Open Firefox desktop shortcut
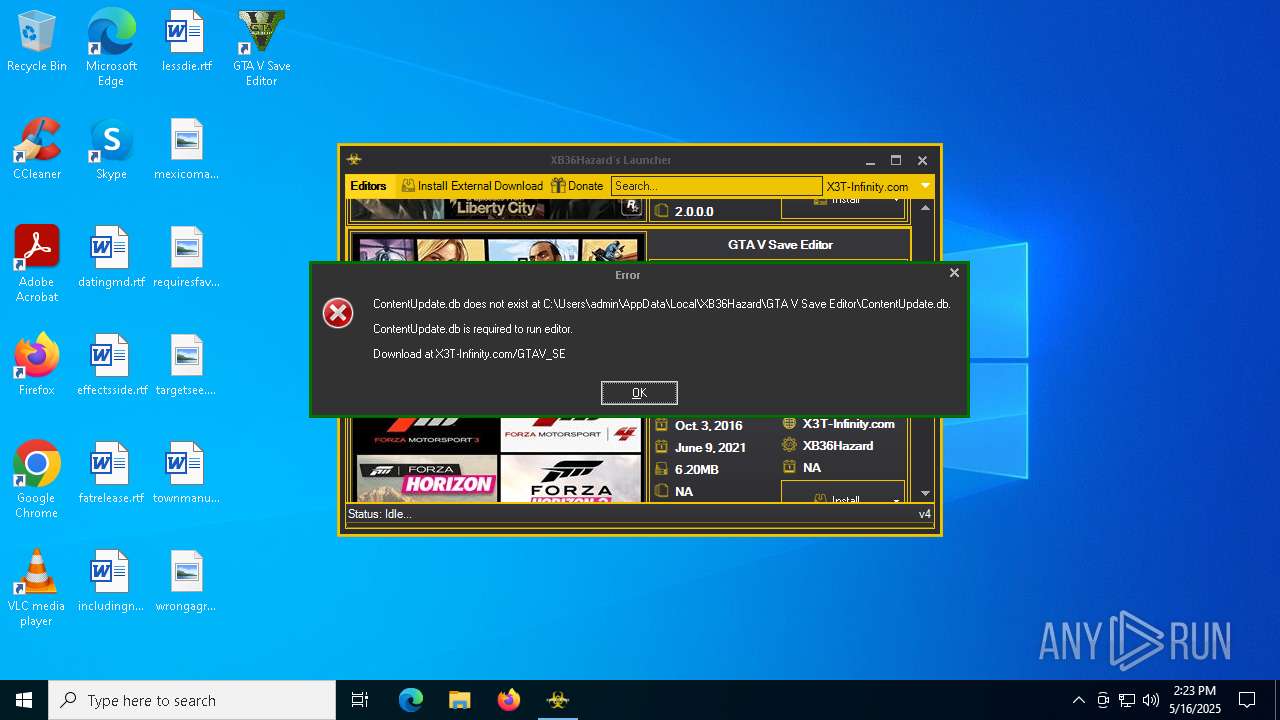This screenshot has width=1280, height=720. [37, 365]
